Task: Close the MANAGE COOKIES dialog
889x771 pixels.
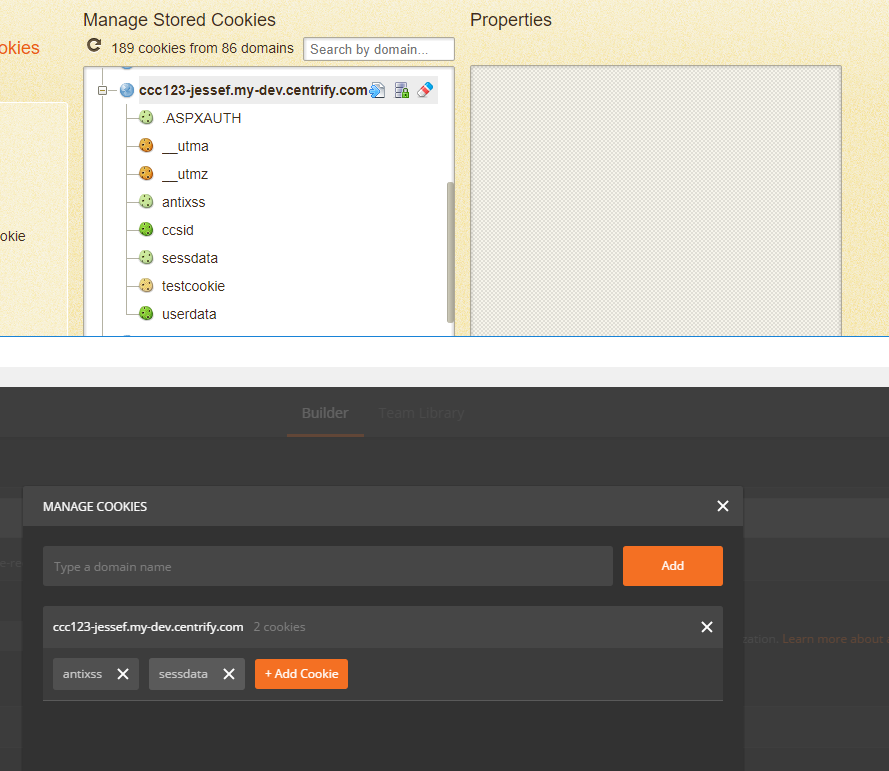Action: [x=722, y=506]
